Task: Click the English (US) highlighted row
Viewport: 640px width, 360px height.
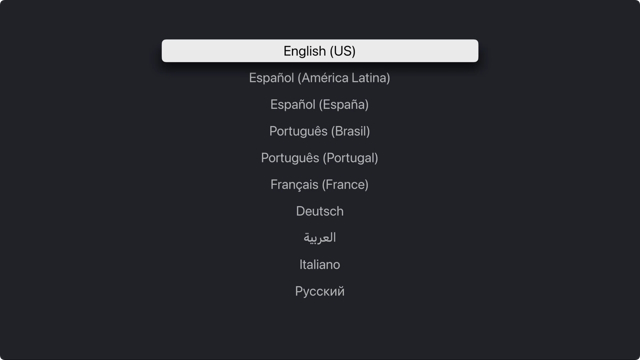Action: (x=320, y=51)
